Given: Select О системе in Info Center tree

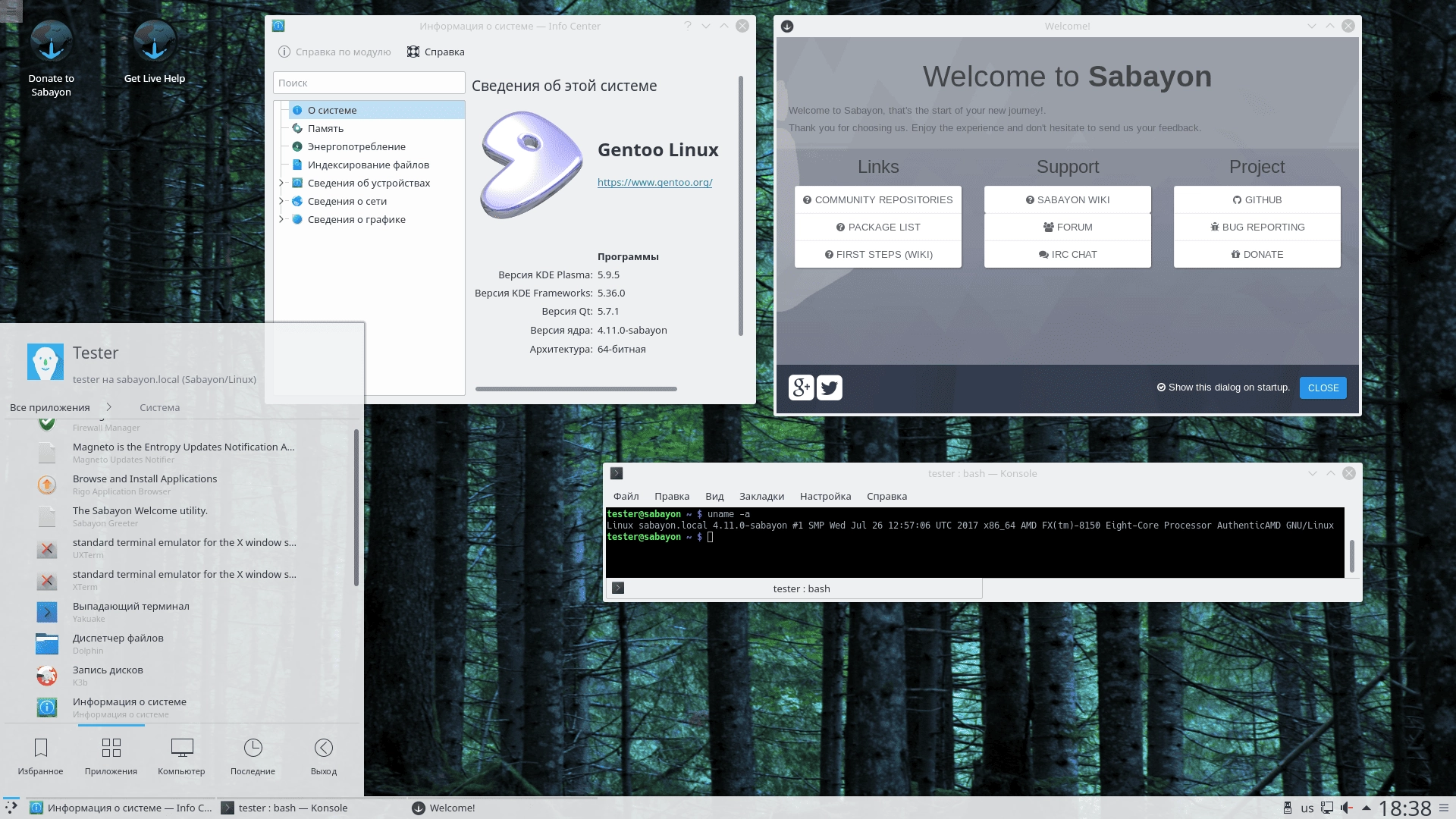Looking at the screenshot, I should point(376,110).
